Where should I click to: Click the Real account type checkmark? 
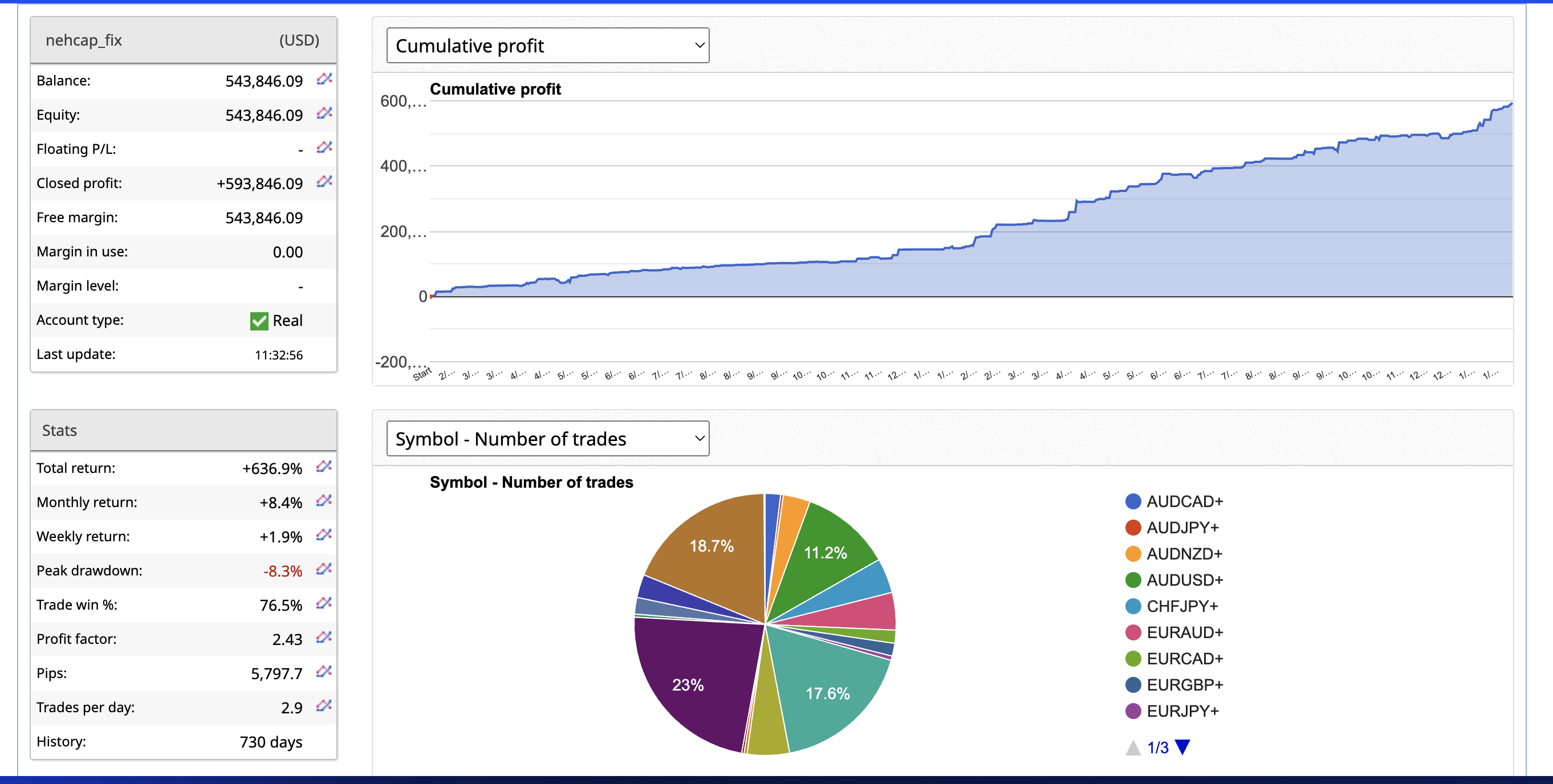point(259,321)
